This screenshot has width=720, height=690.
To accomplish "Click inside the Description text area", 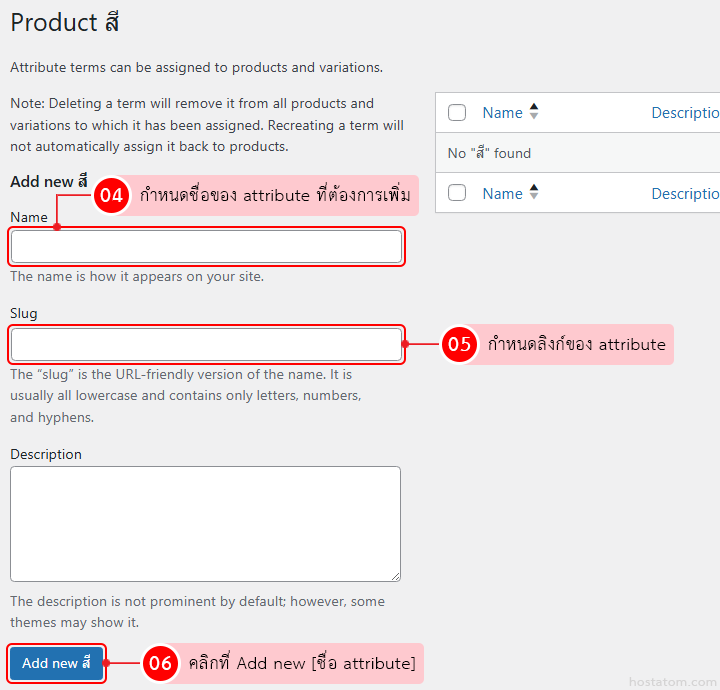I will coord(205,523).
